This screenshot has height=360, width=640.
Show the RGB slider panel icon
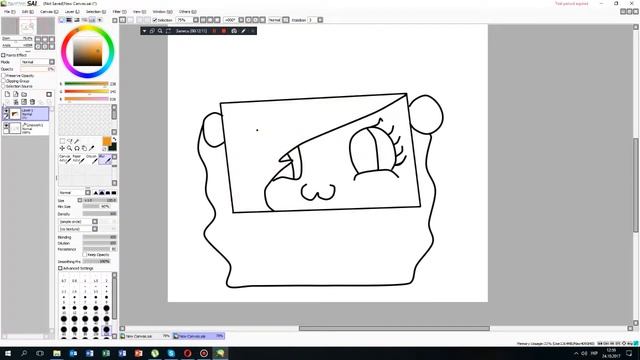tap(69, 20)
